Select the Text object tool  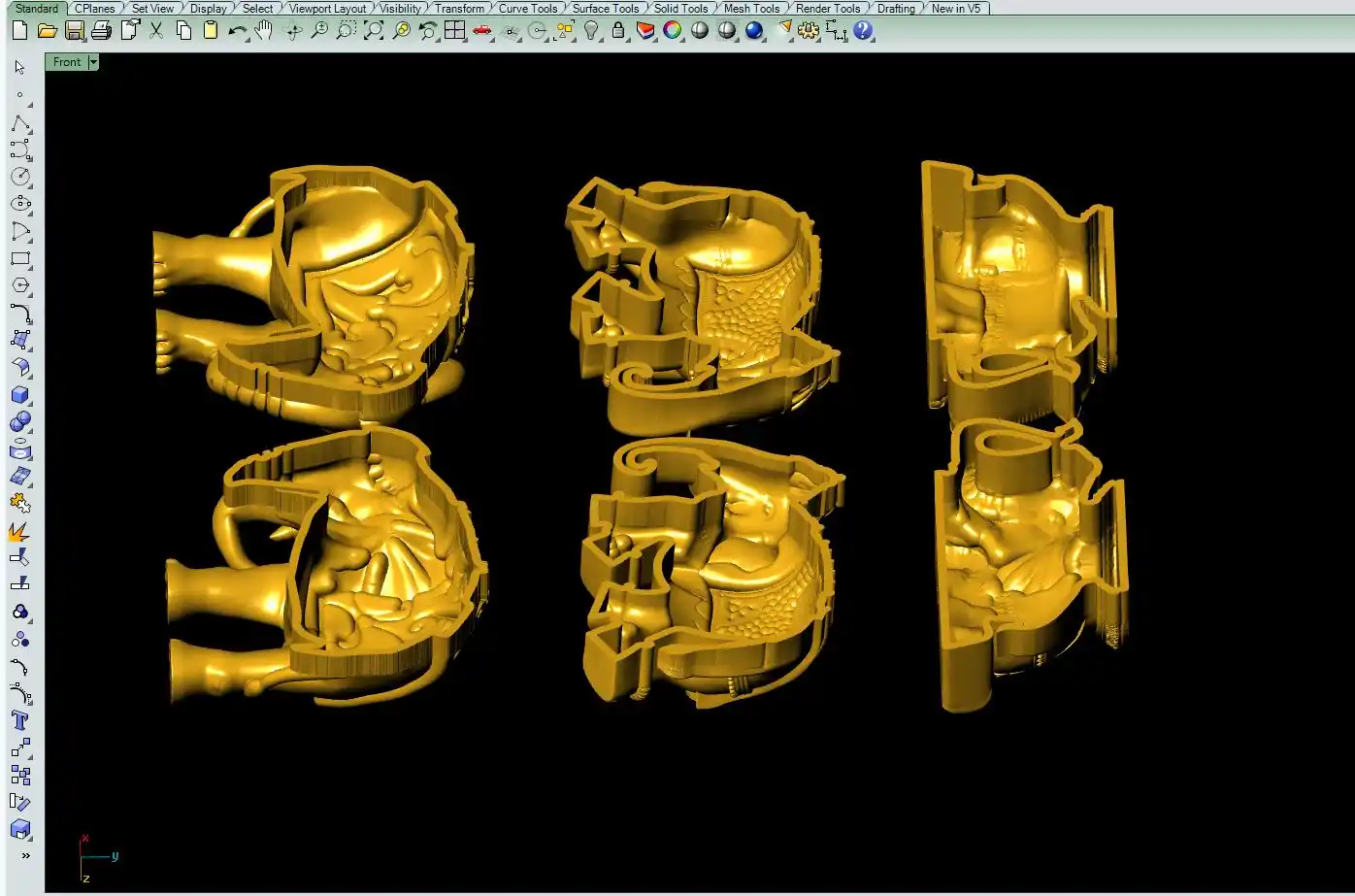pos(19,720)
